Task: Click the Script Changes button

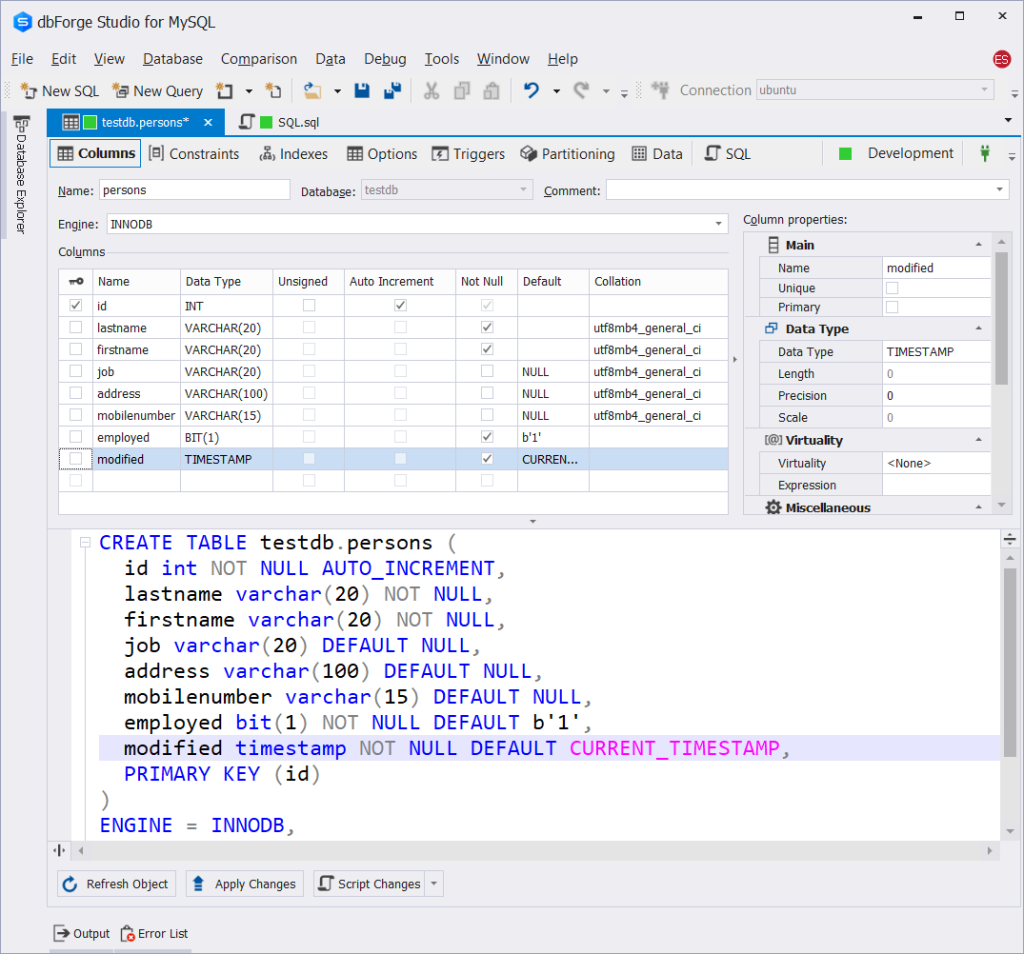Action: click(370, 883)
